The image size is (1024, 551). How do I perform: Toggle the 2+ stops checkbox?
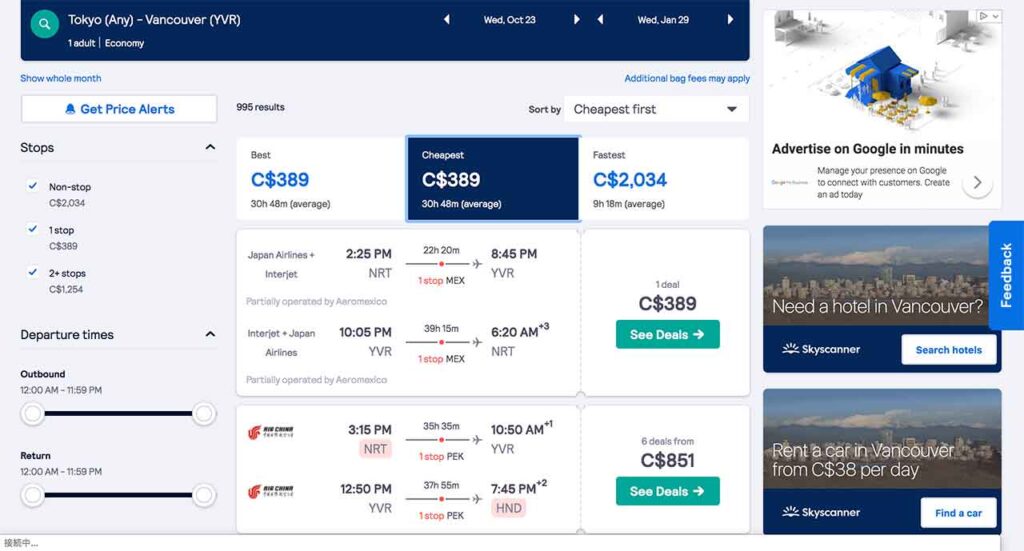click(33, 272)
